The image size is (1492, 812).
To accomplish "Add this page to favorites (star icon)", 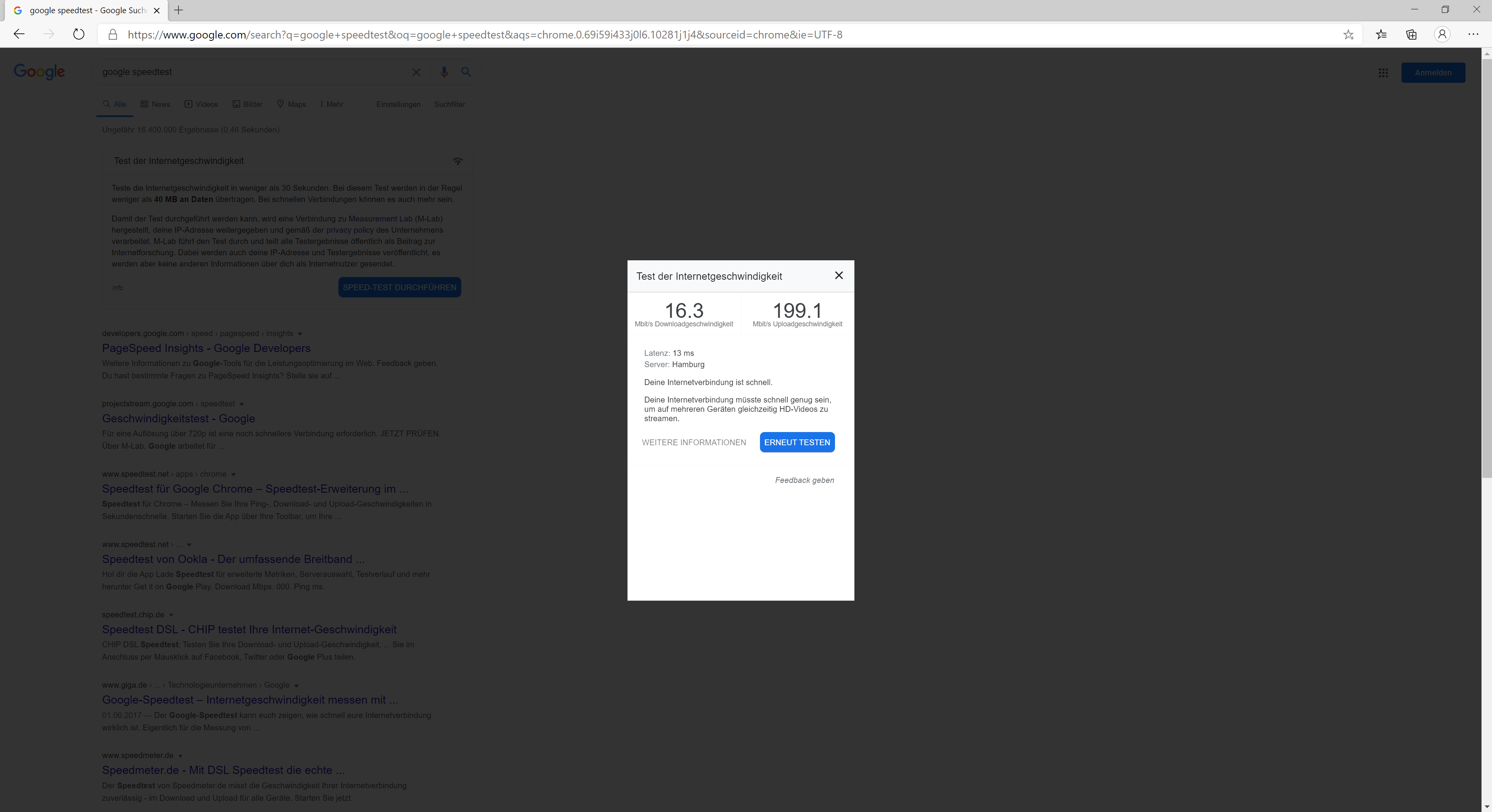I will pos(1348,35).
